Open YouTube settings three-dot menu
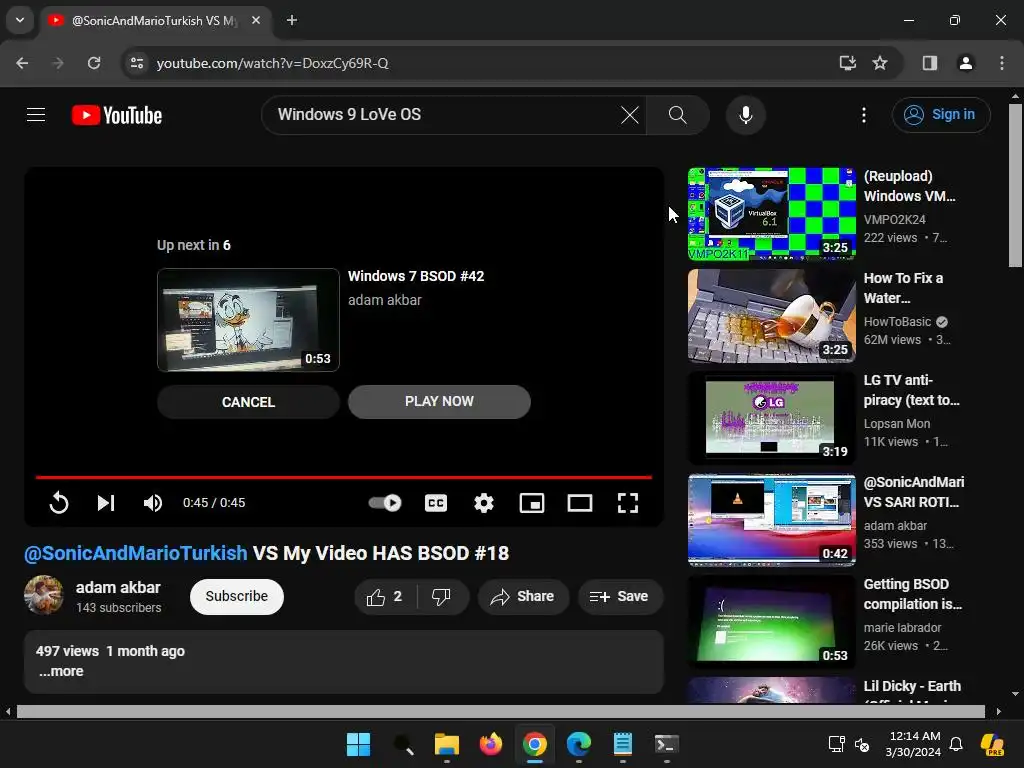Screen dimensions: 1024x768 863,115
